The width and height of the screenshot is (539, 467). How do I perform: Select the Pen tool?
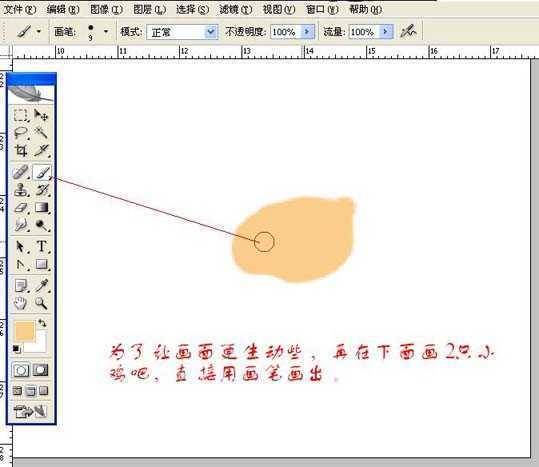(x=21, y=264)
